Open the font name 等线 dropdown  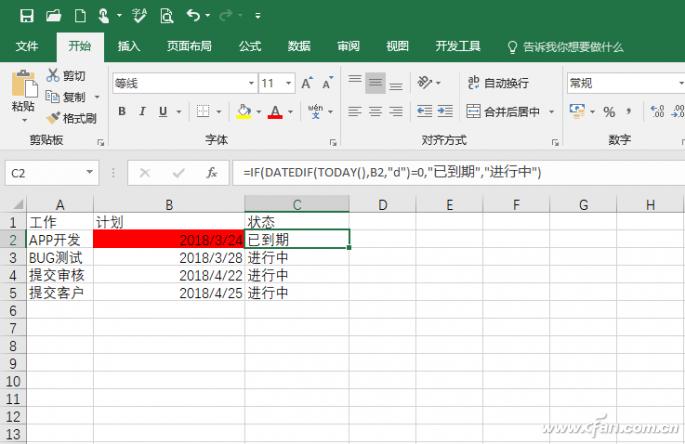(251, 83)
